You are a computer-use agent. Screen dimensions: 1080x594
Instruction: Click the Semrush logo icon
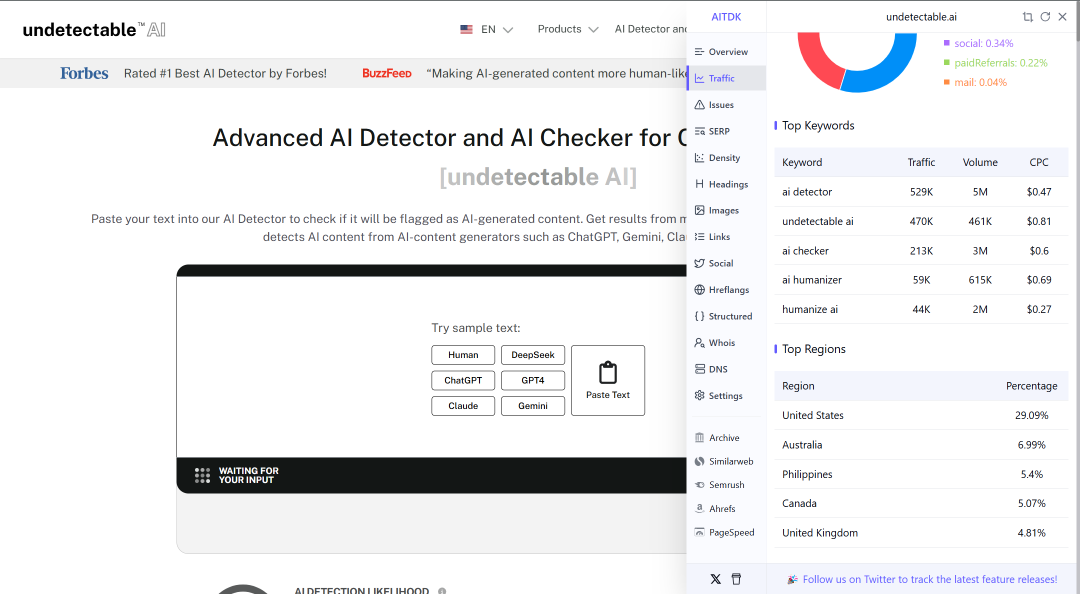tap(700, 485)
